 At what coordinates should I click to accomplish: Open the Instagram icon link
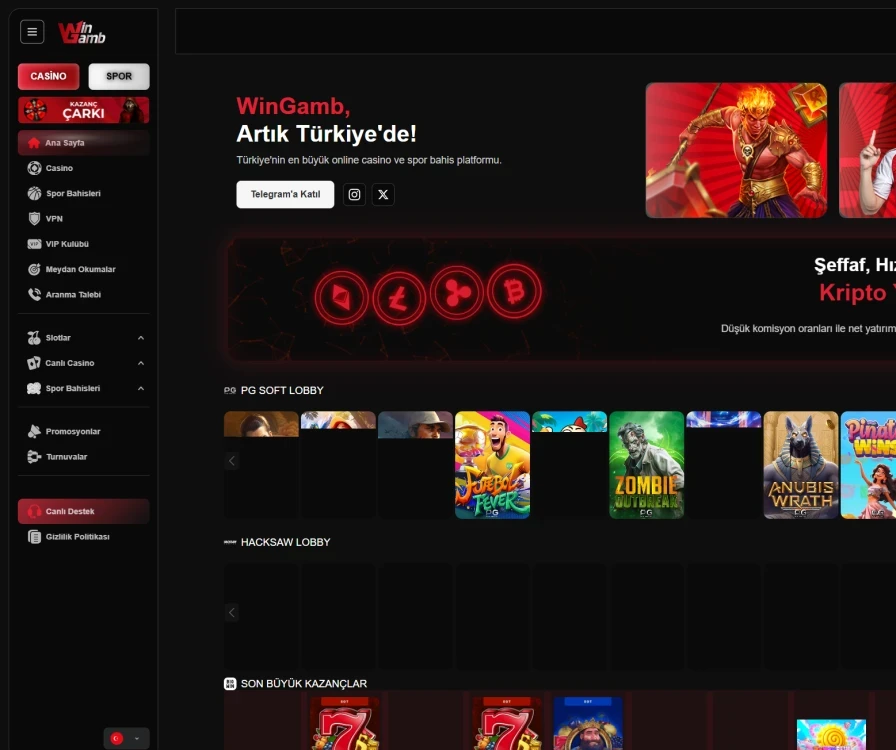[354, 194]
